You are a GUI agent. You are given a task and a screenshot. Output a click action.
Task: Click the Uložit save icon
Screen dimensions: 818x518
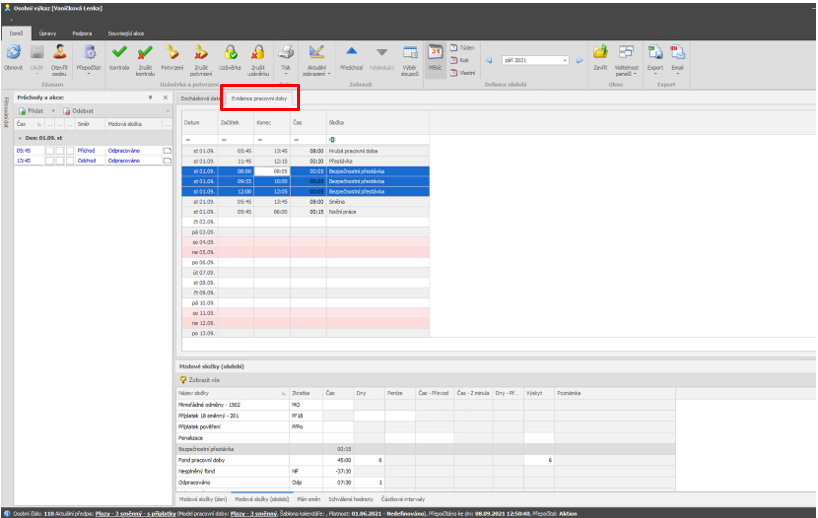point(37,52)
